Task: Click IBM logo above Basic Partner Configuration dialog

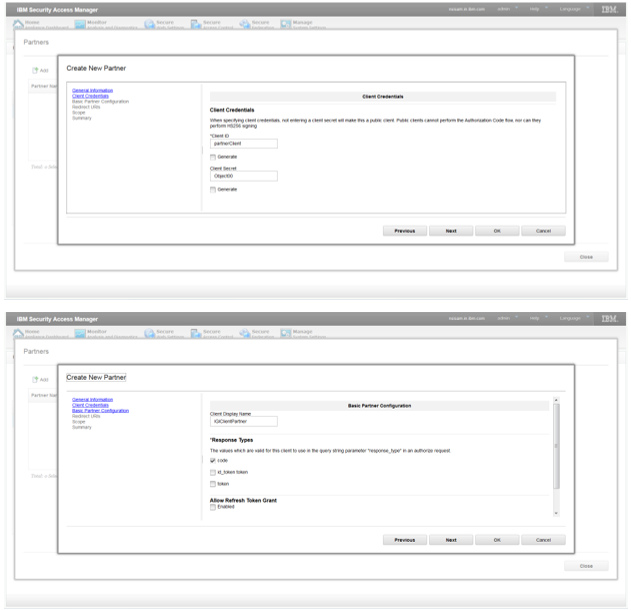Action: [x=609, y=319]
